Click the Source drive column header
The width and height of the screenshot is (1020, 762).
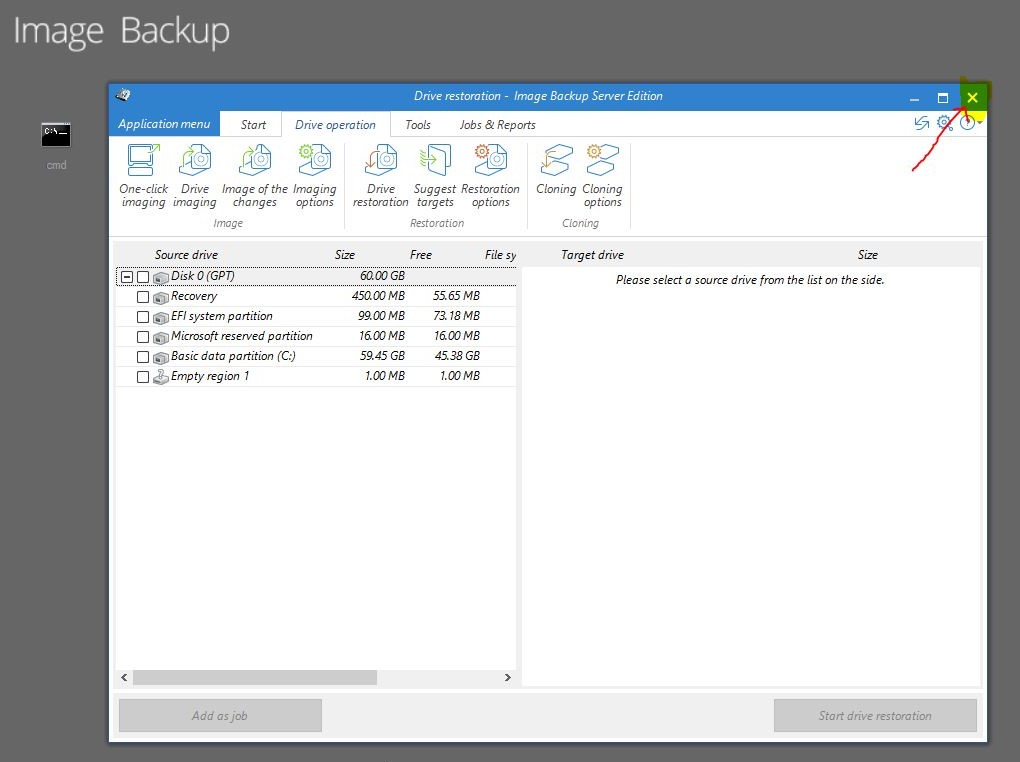click(186, 254)
